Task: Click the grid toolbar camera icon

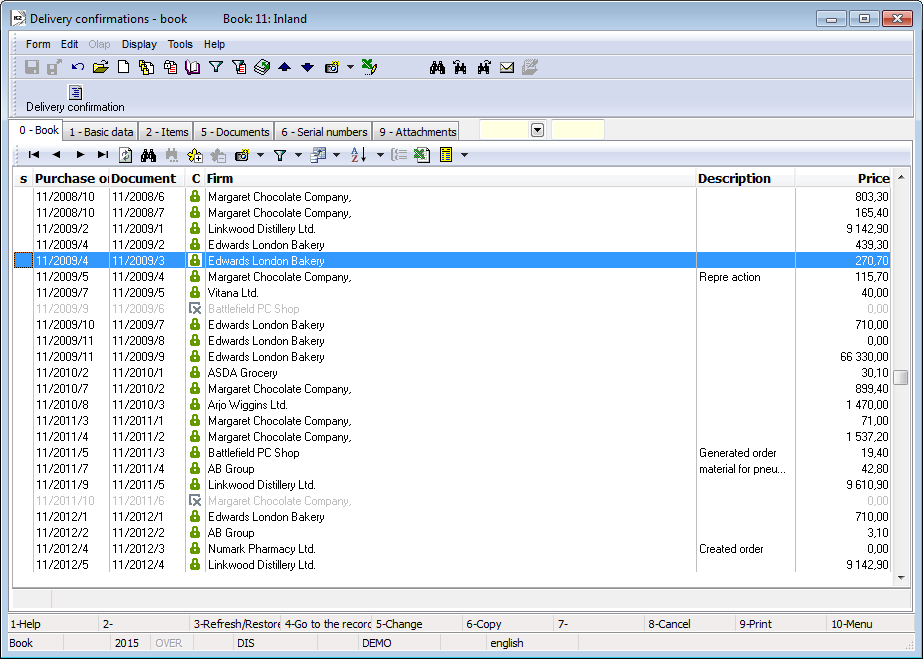Action: tap(241, 155)
